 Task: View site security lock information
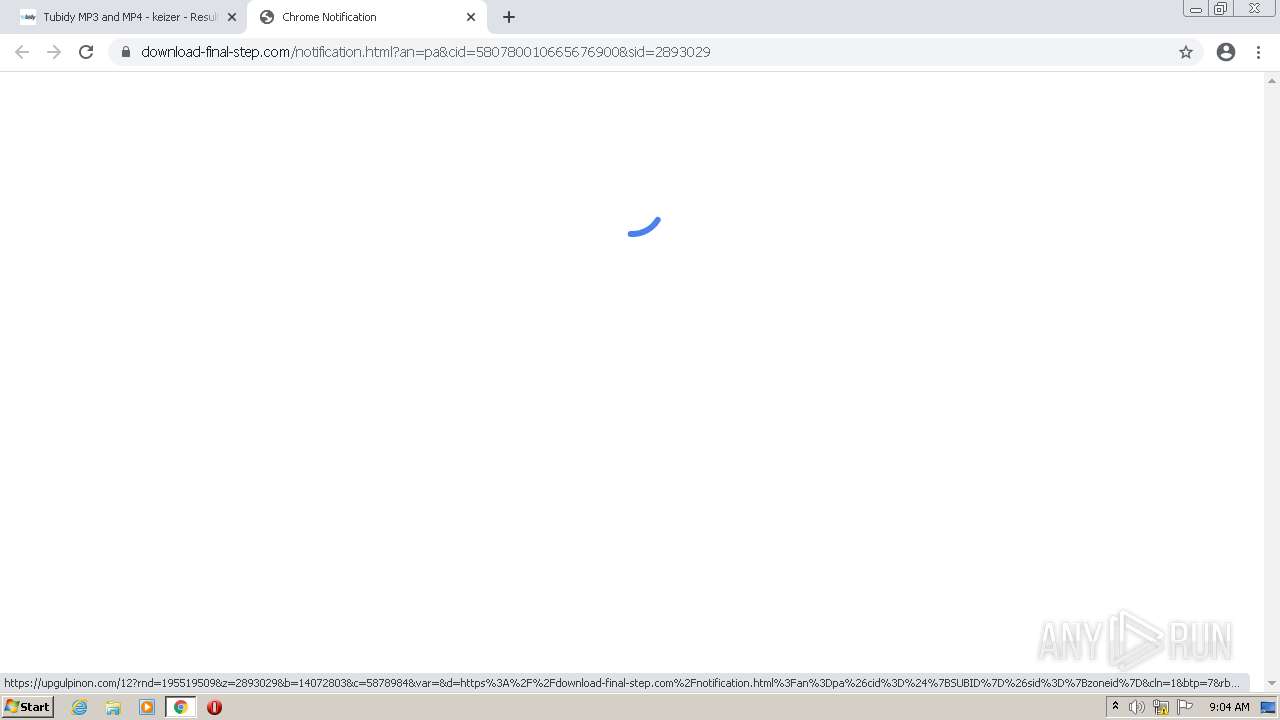pyautogui.click(x=126, y=52)
